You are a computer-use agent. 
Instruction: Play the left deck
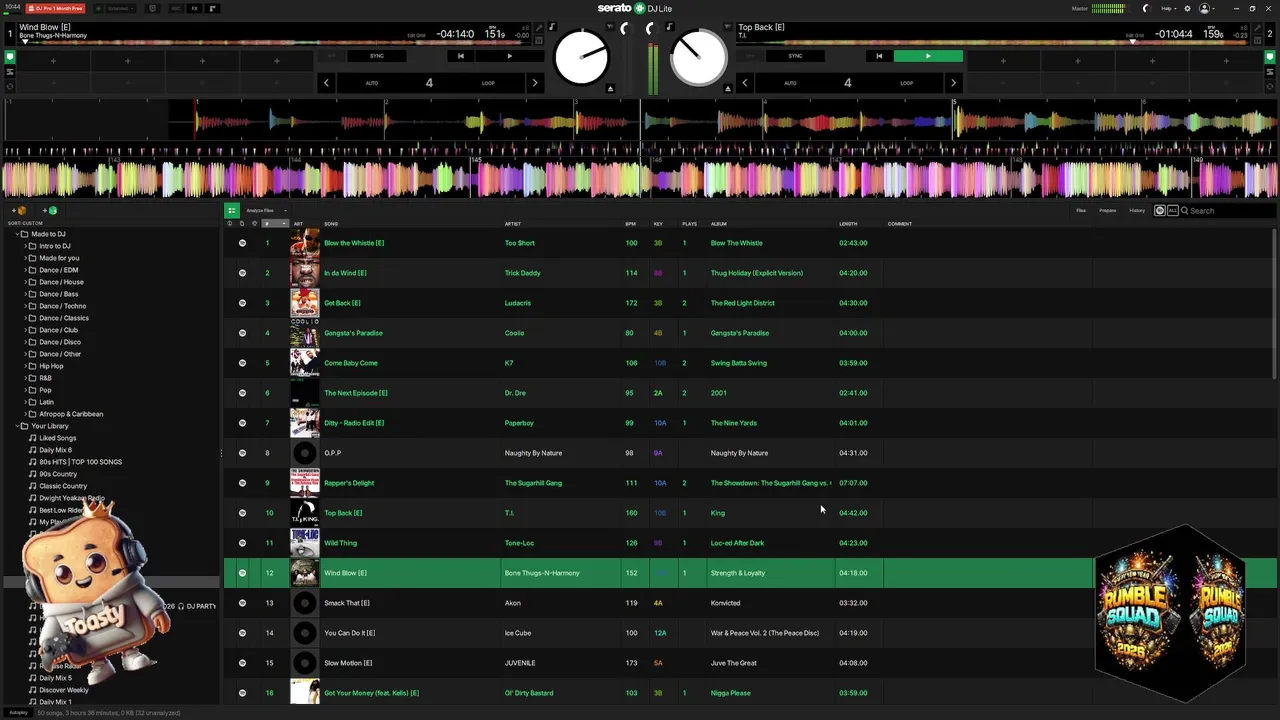pos(509,56)
